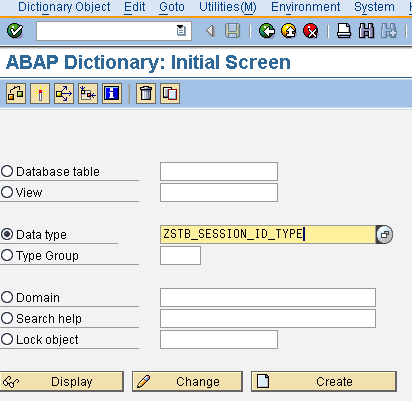
Task: Open the Edit menu
Action: [135, 7]
